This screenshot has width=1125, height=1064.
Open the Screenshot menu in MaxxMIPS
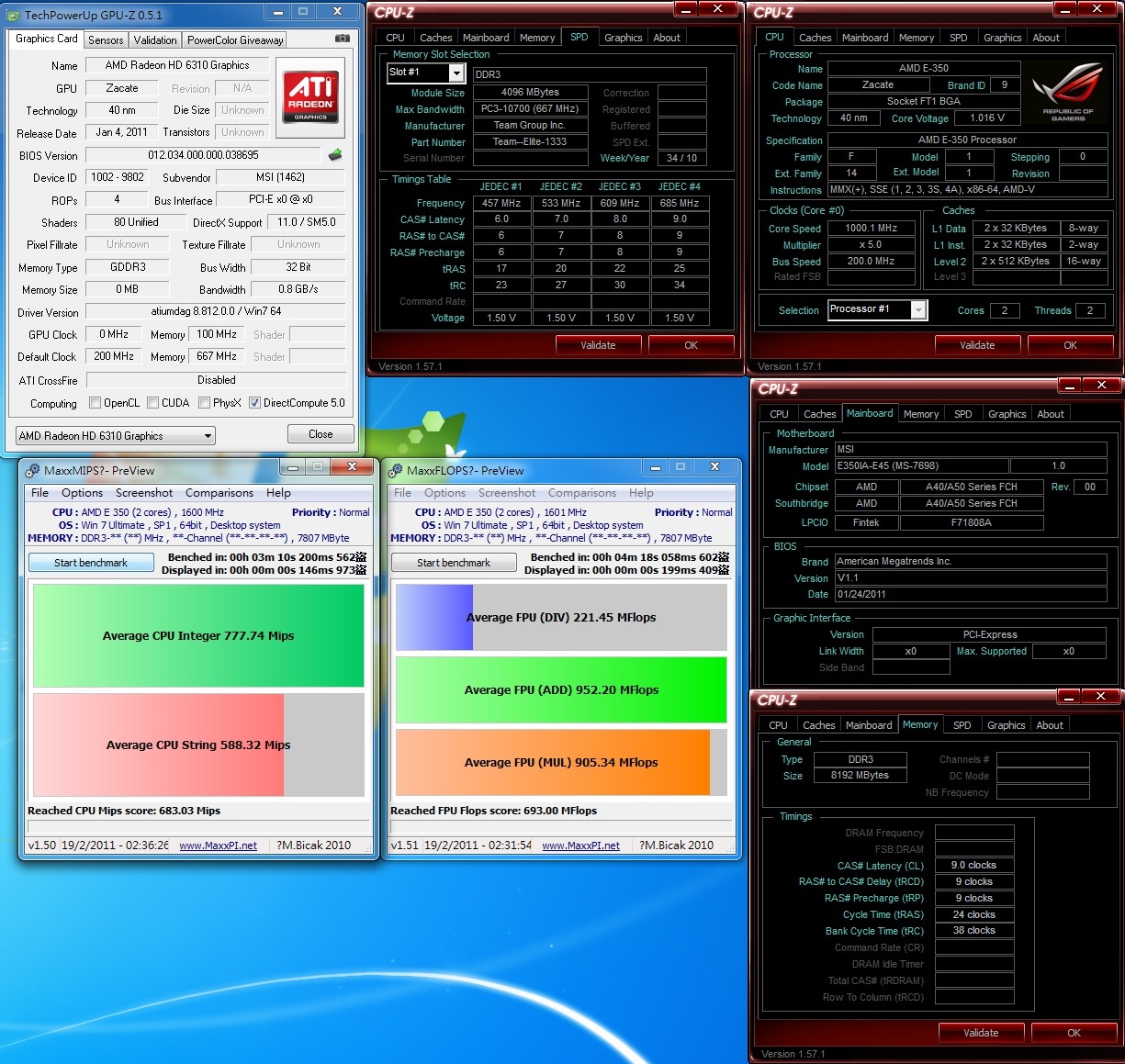pyautogui.click(x=144, y=493)
